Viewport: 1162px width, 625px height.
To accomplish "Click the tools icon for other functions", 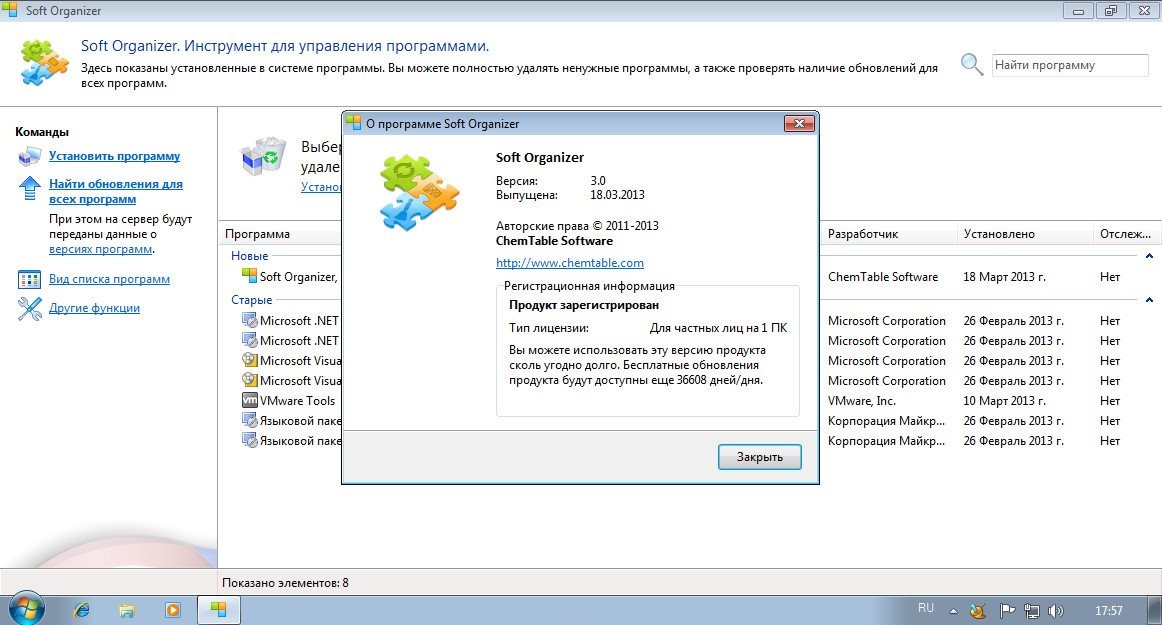I will (30, 308).
